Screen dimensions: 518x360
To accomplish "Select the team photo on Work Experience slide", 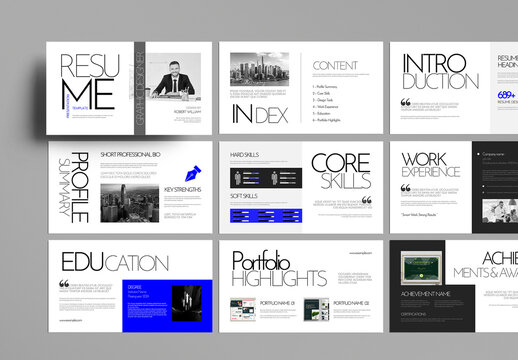I will click(500, 211).
